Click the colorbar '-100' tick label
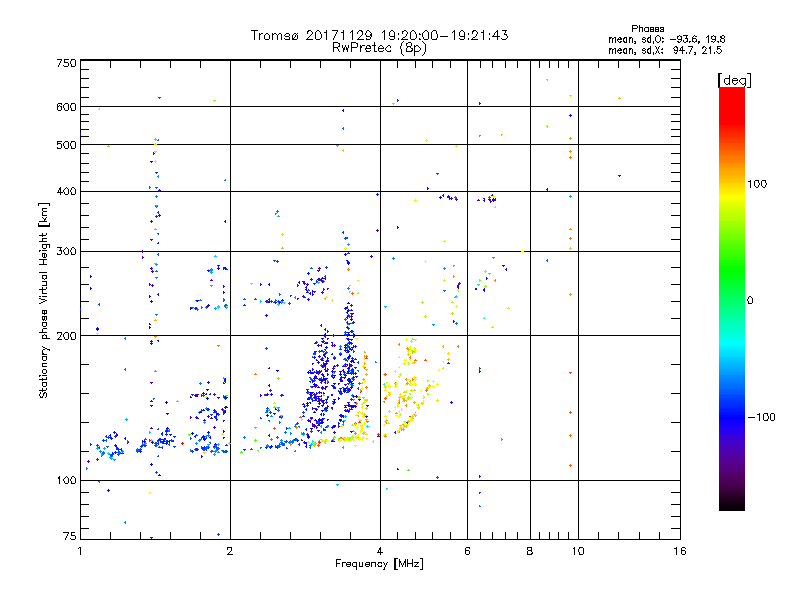The image size is (800, 600). pyautogui.click(x=761, y=417)
